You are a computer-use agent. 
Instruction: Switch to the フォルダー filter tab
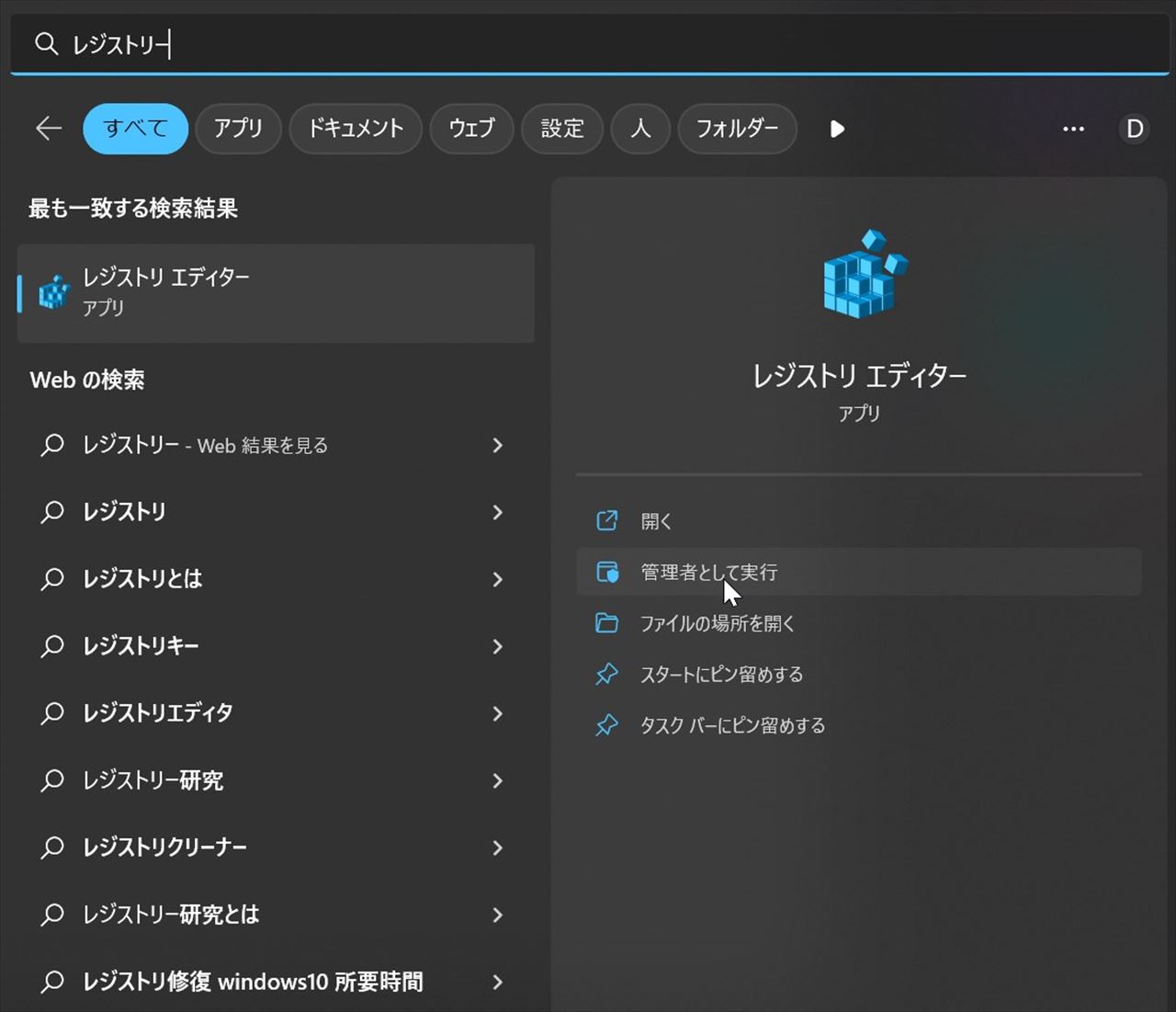737,129
